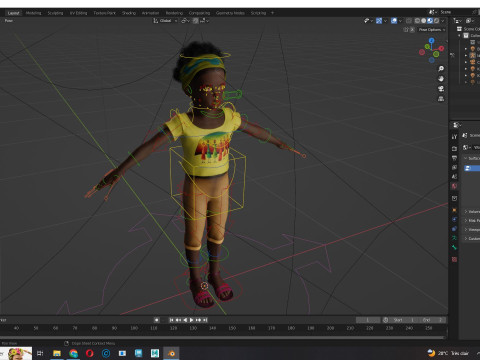
Task: Switch viewport to material preview shading
Action: click(x=430, y=21)
